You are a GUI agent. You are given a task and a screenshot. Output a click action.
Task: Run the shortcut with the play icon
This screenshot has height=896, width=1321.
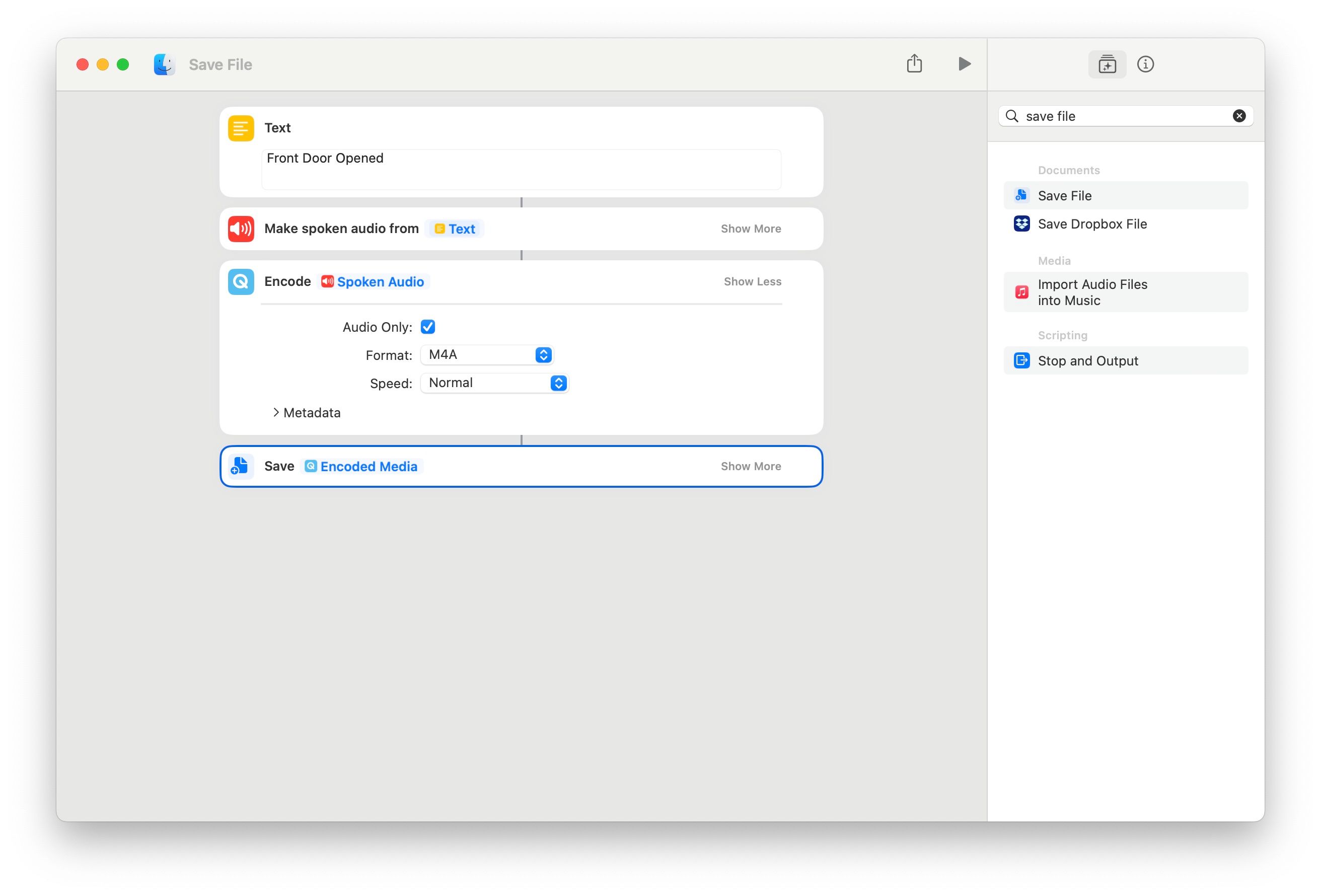(964, 63)
